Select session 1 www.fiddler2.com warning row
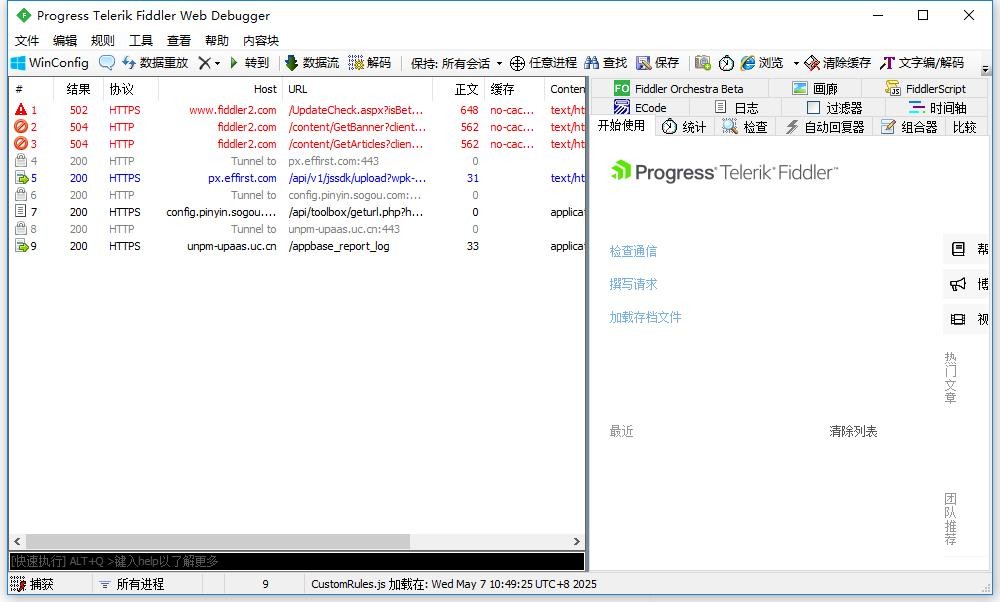The height and width of the screenshot is (602, 1000). coord(297,110)
